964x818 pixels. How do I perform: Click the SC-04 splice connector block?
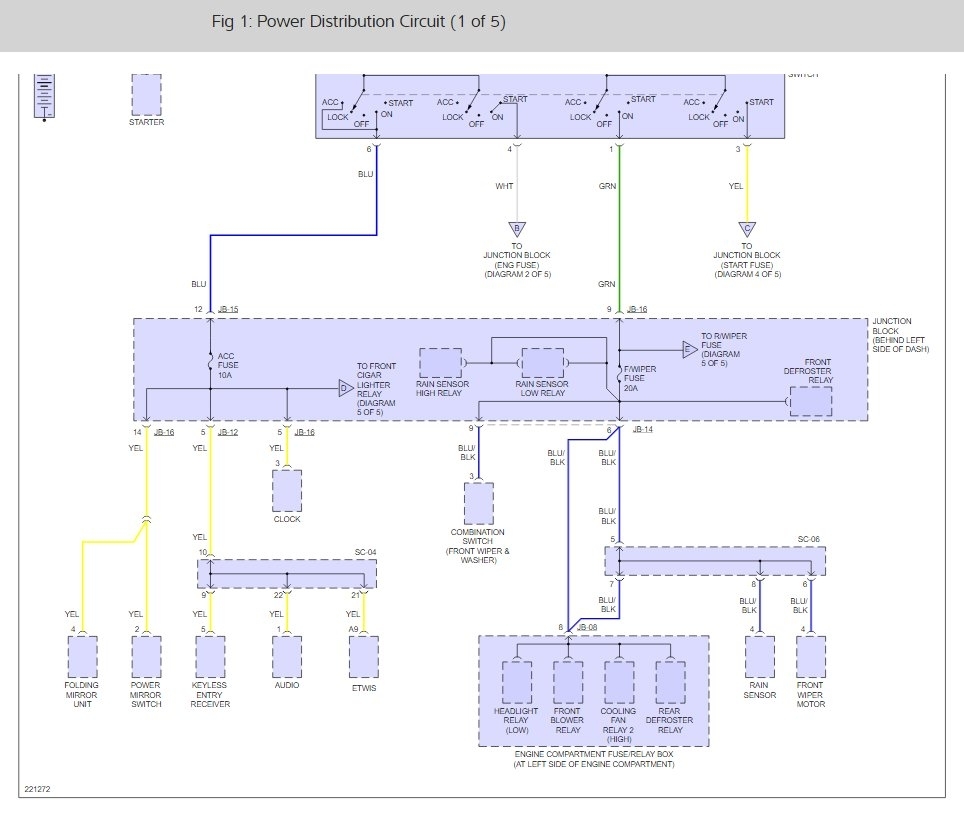coord(287,574)
